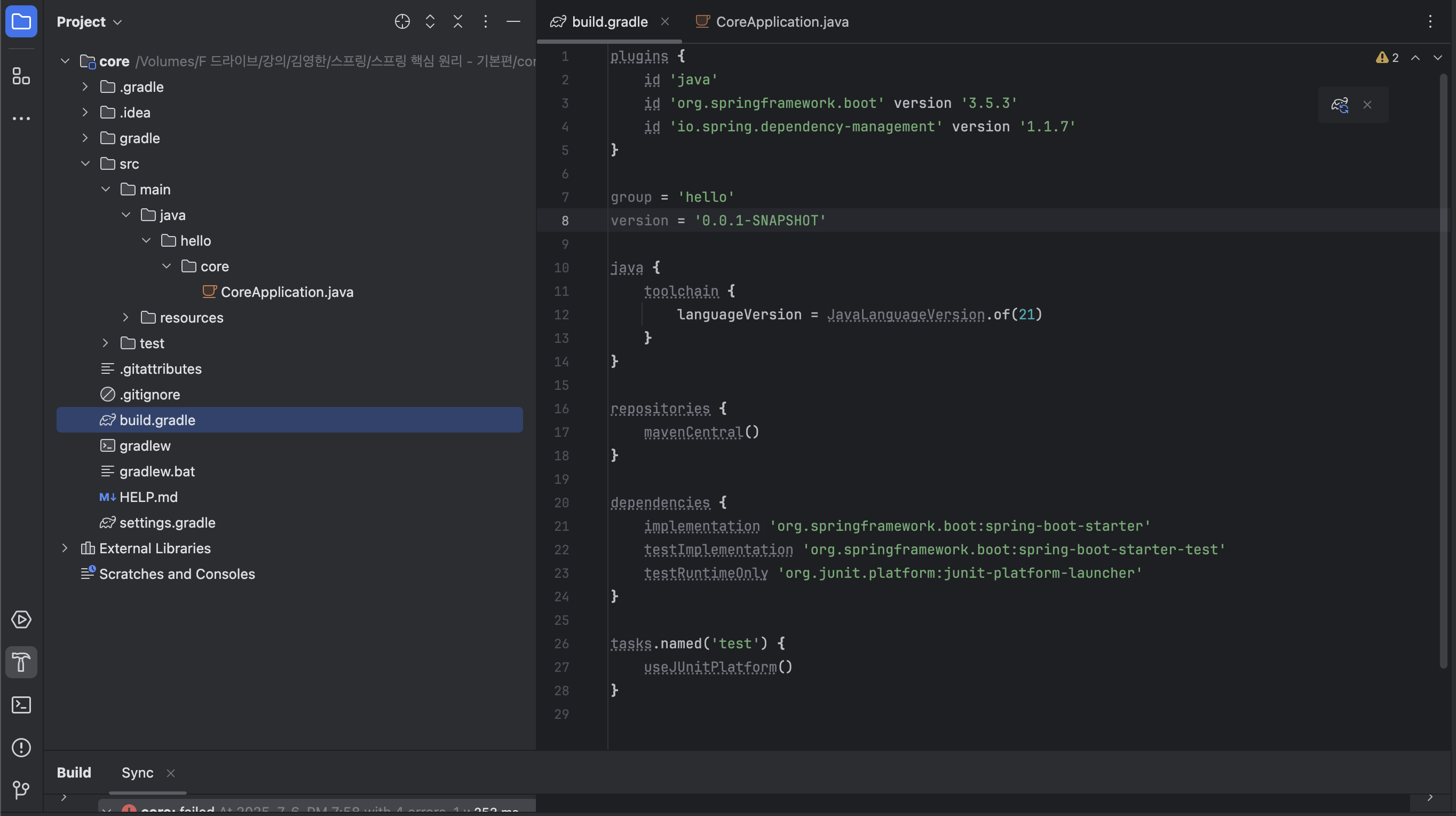Expand External Libraries node
The width and height of the screenshot is (1456, 816).
click(x=65, y=548)
